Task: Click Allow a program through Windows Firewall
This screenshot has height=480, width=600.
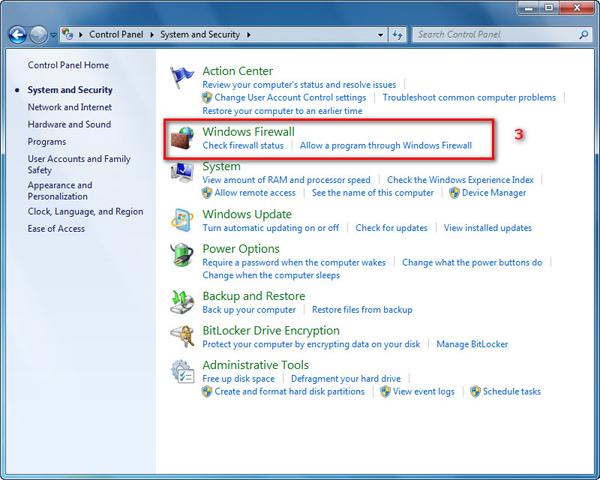Action: pos(386,145)
